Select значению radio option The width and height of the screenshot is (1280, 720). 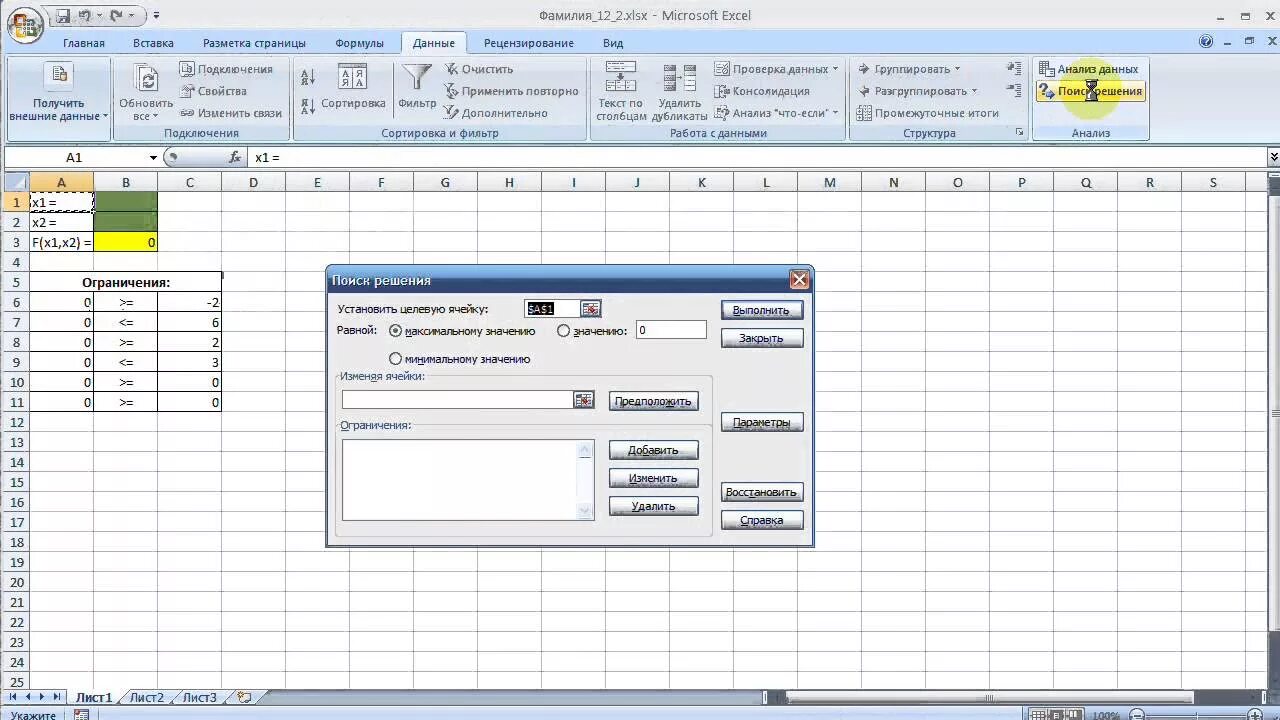click(564, 331)
